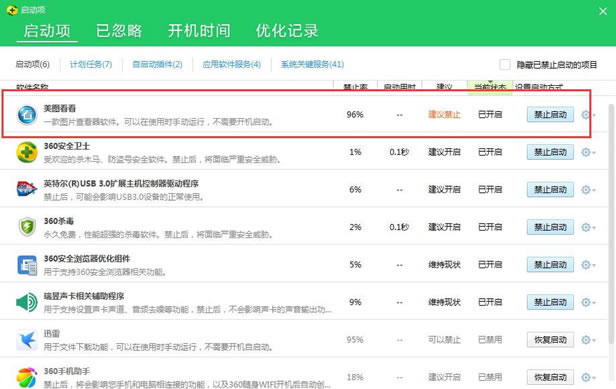Click the 美图看看 application icon
Screen dimensions: 616x389
[x=27, y=115]
